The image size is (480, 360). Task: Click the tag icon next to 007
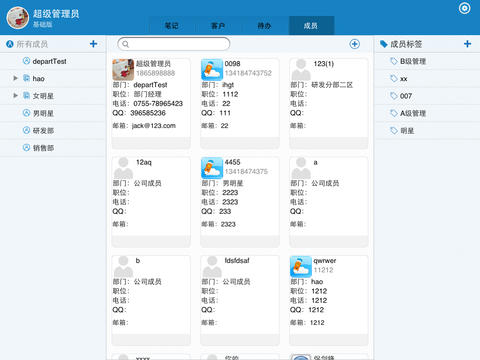pyautogui.click(x=394, y=96)
